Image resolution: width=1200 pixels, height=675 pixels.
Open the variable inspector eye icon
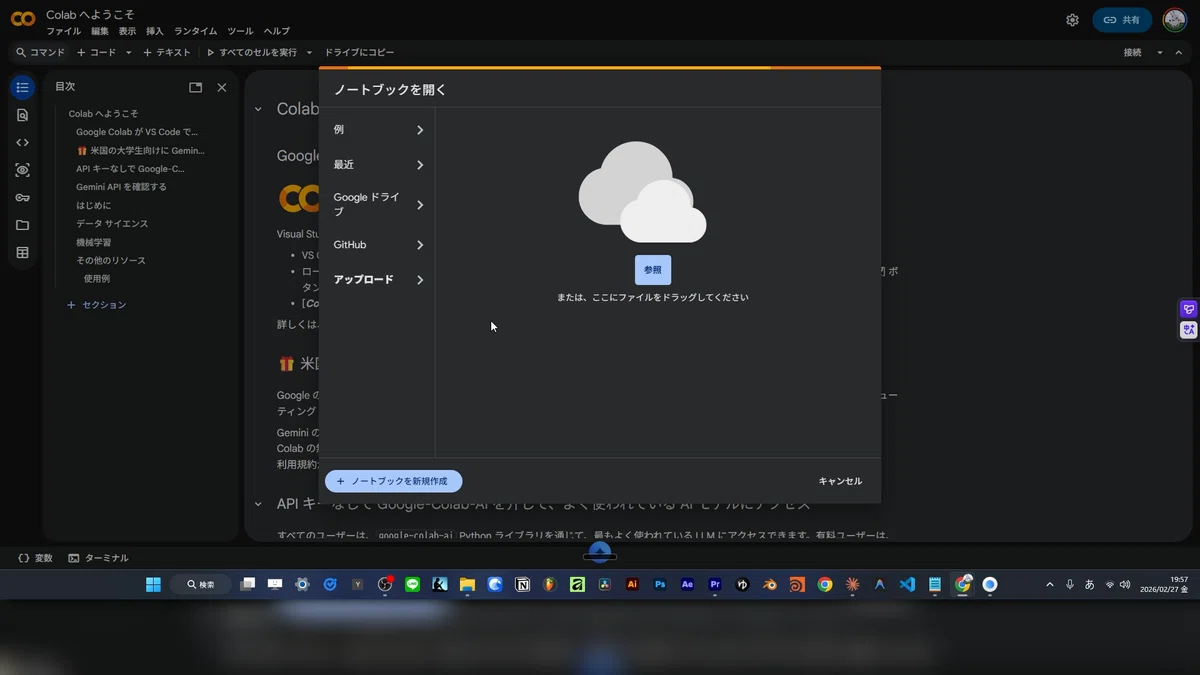point(22,170)
